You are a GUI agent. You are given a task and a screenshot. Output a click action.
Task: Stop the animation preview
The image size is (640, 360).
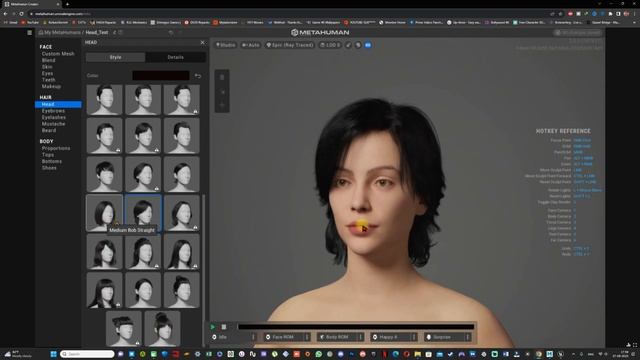click(x=224, y=327)
